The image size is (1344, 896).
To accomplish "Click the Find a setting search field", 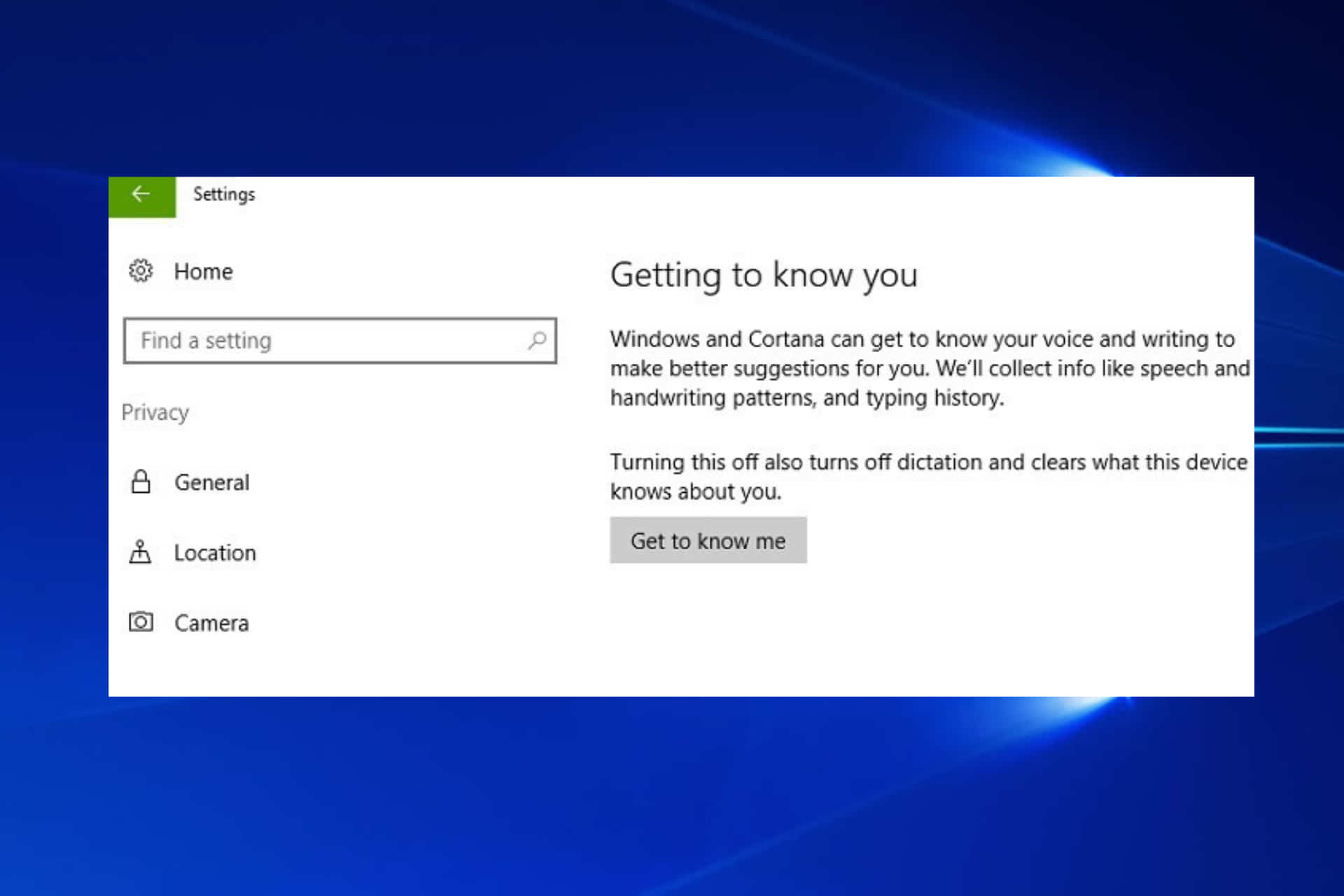I will point(340,341).
